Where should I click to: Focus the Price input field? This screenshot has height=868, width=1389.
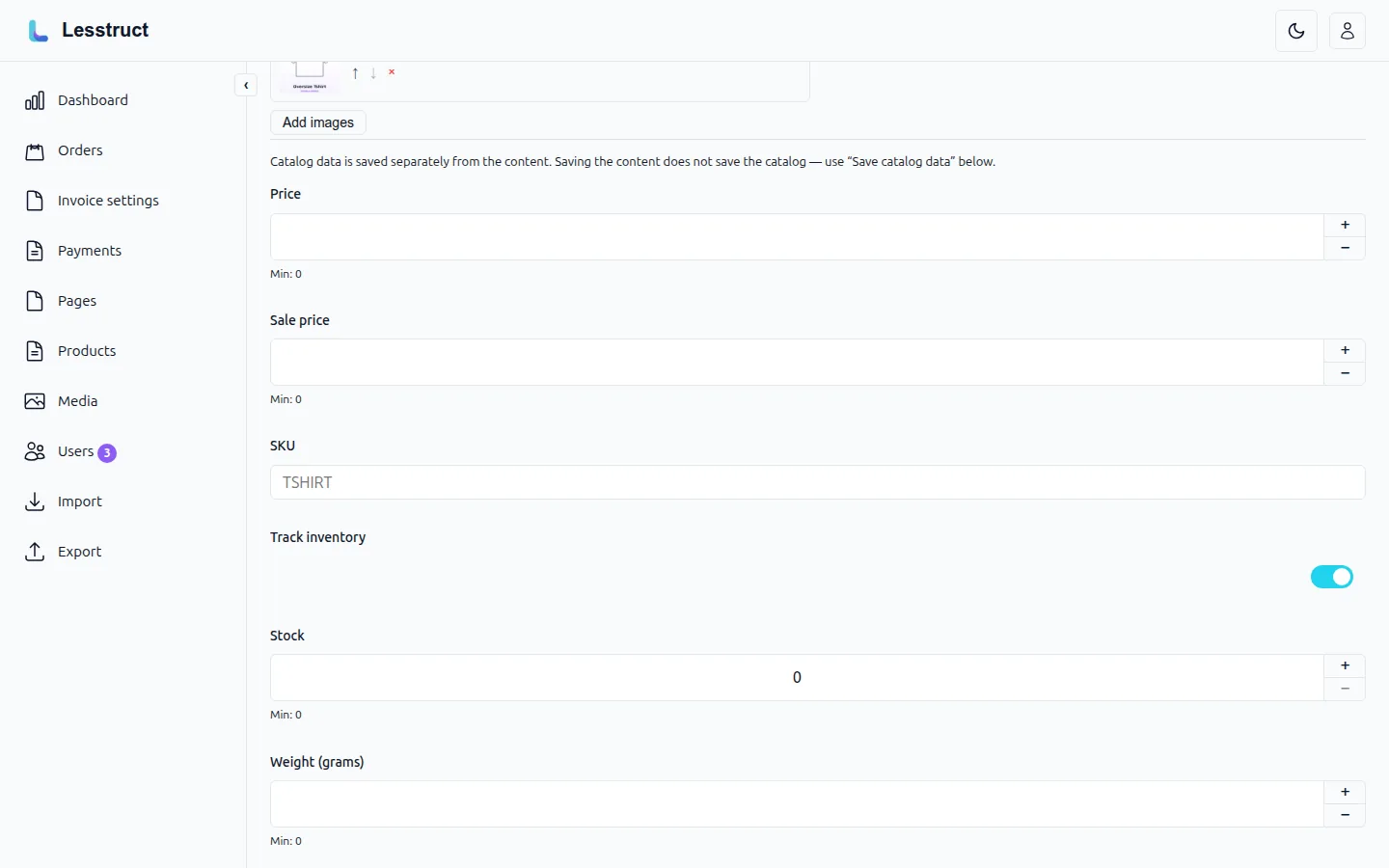(797, 237)
